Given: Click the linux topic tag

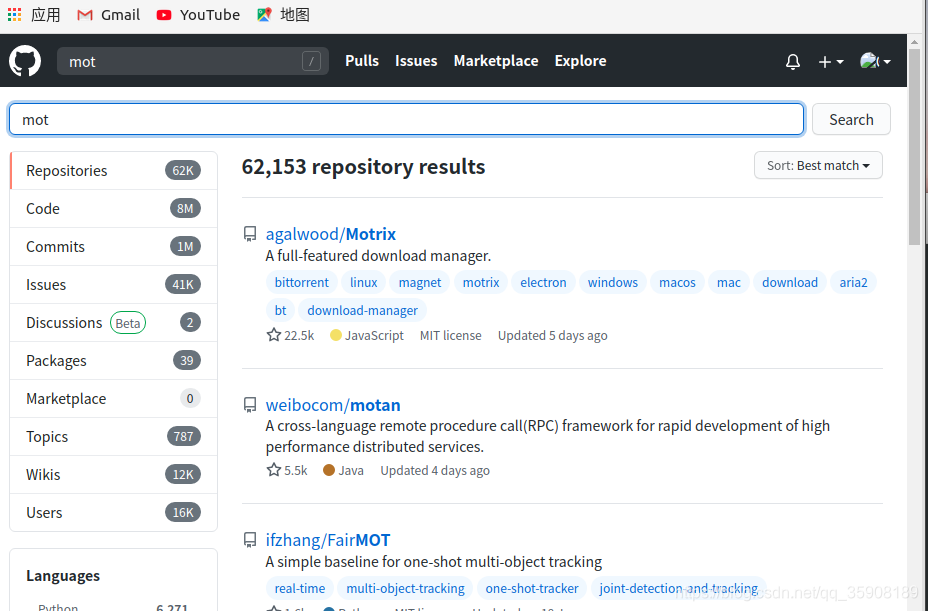Looking at the screenshot, I should (363, 282).
